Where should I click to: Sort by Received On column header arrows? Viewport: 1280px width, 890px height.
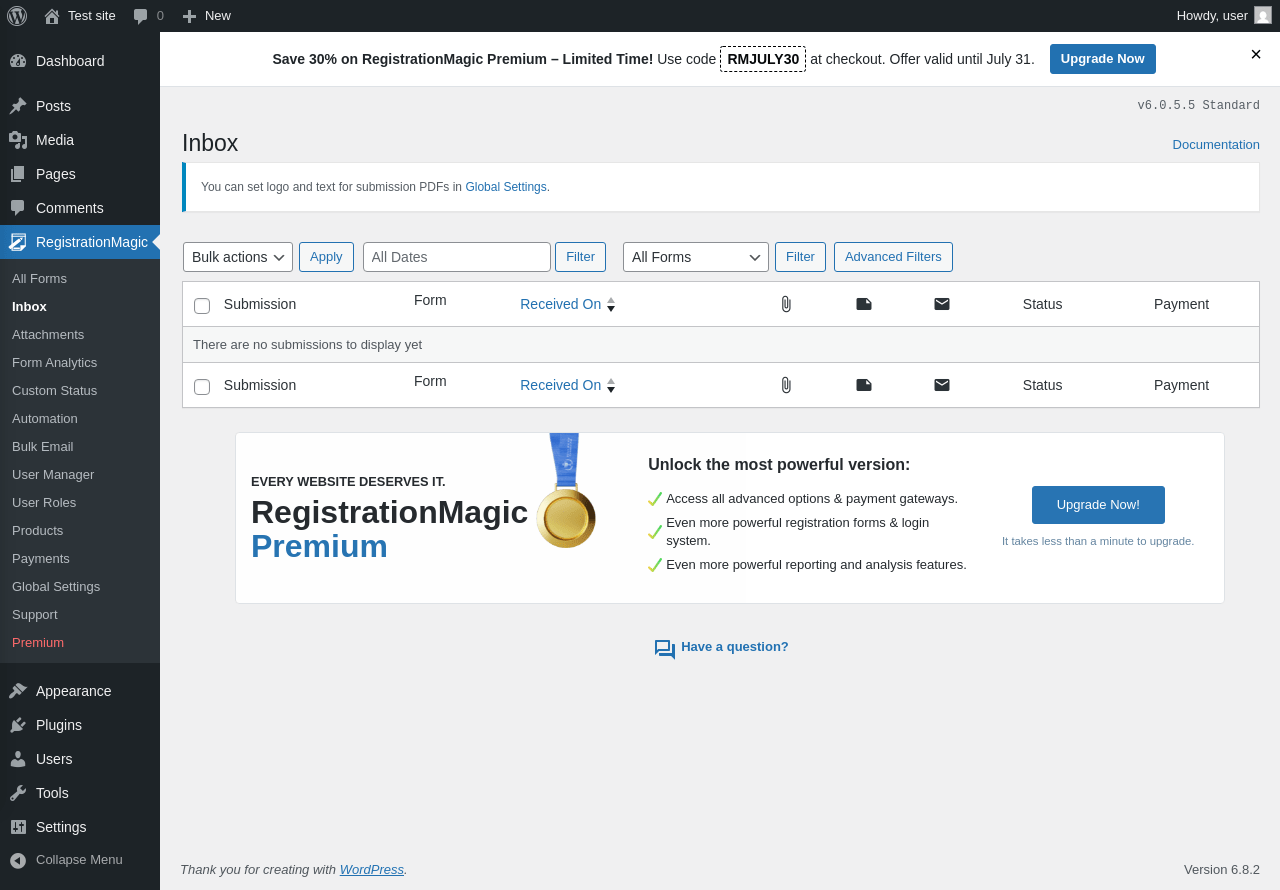pyautogui.click(x=611, y=304)
